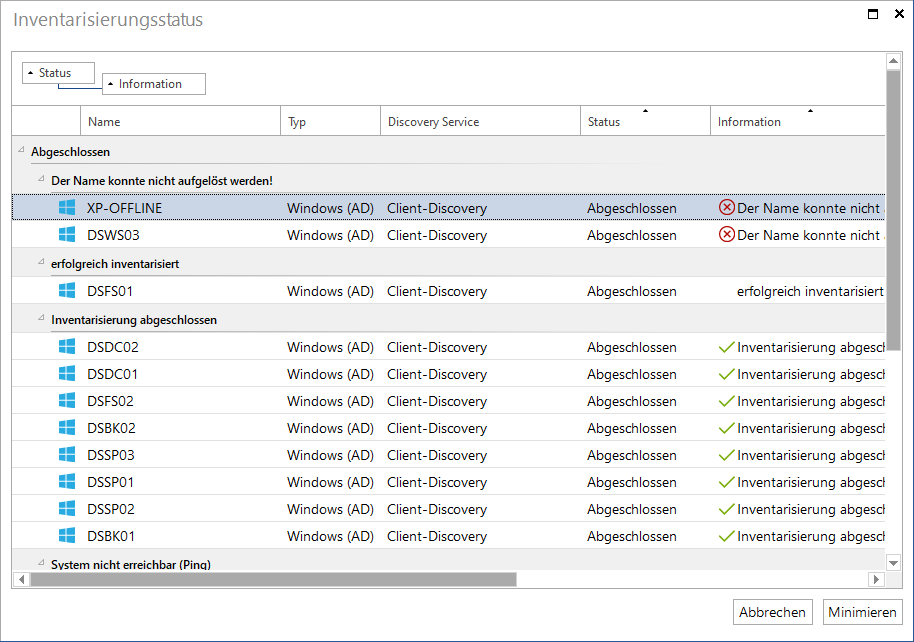Click green checkmark in DSBK01 row
914x642 pixels.
(726, 536)
